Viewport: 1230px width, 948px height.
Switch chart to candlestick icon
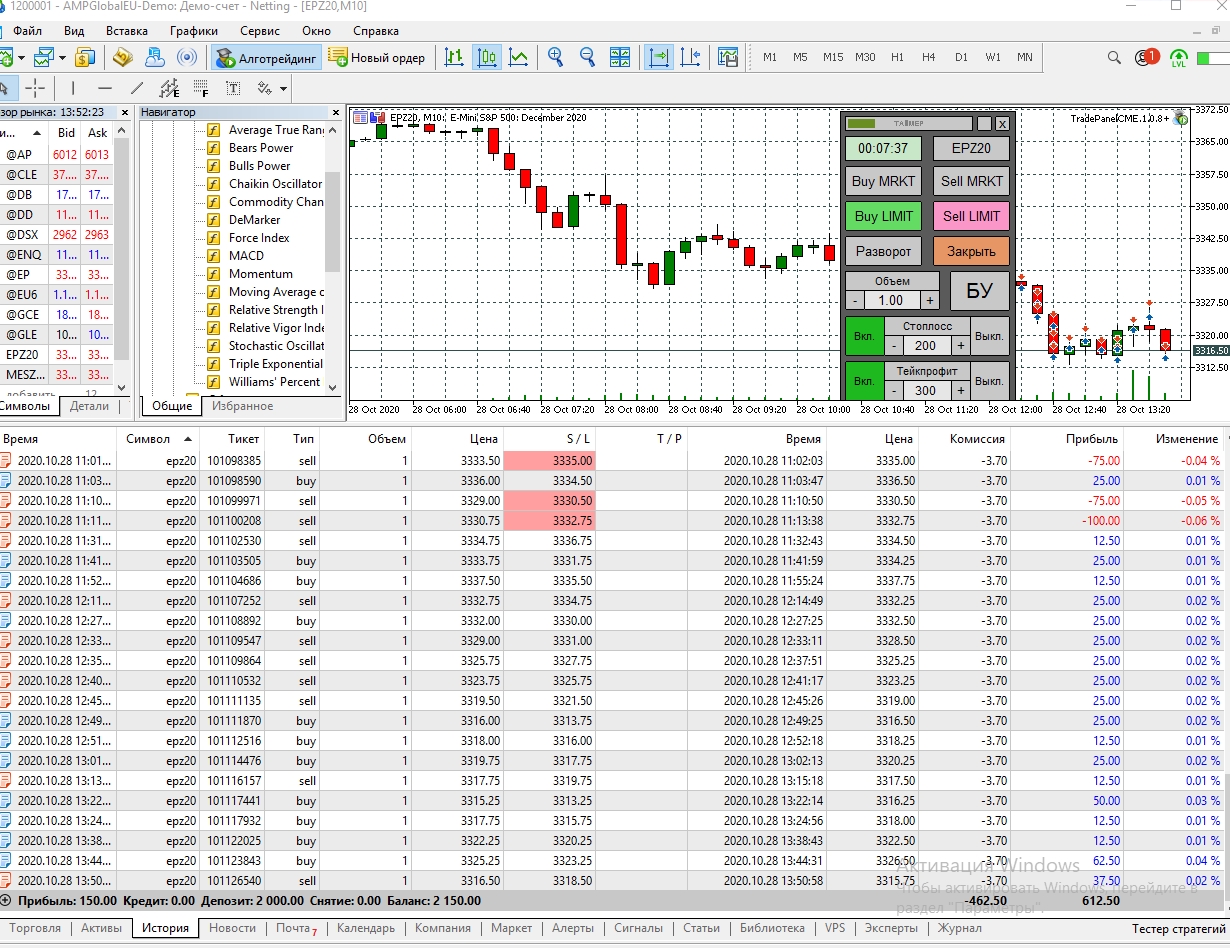[487, 58]
